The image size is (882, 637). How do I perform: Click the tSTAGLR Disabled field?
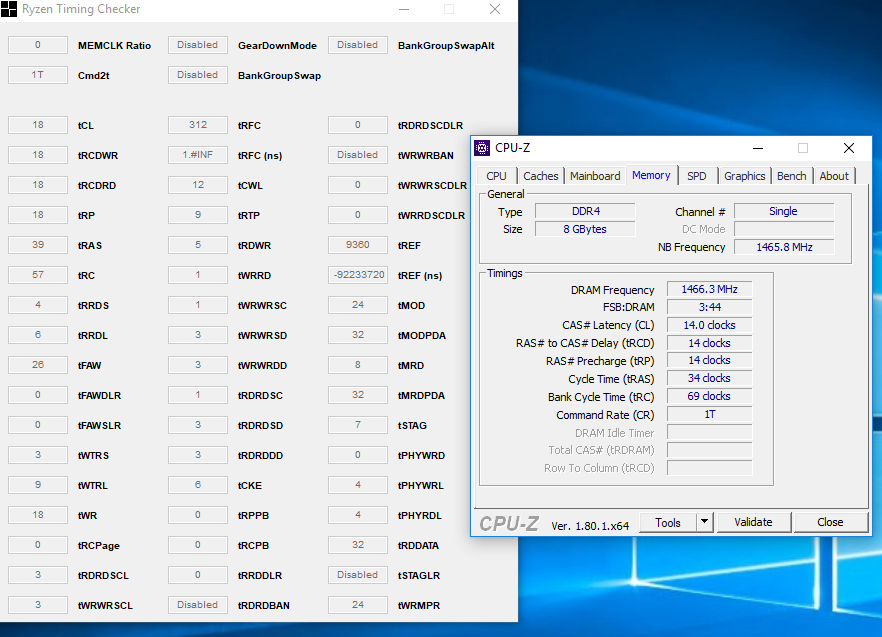[358, 575]
